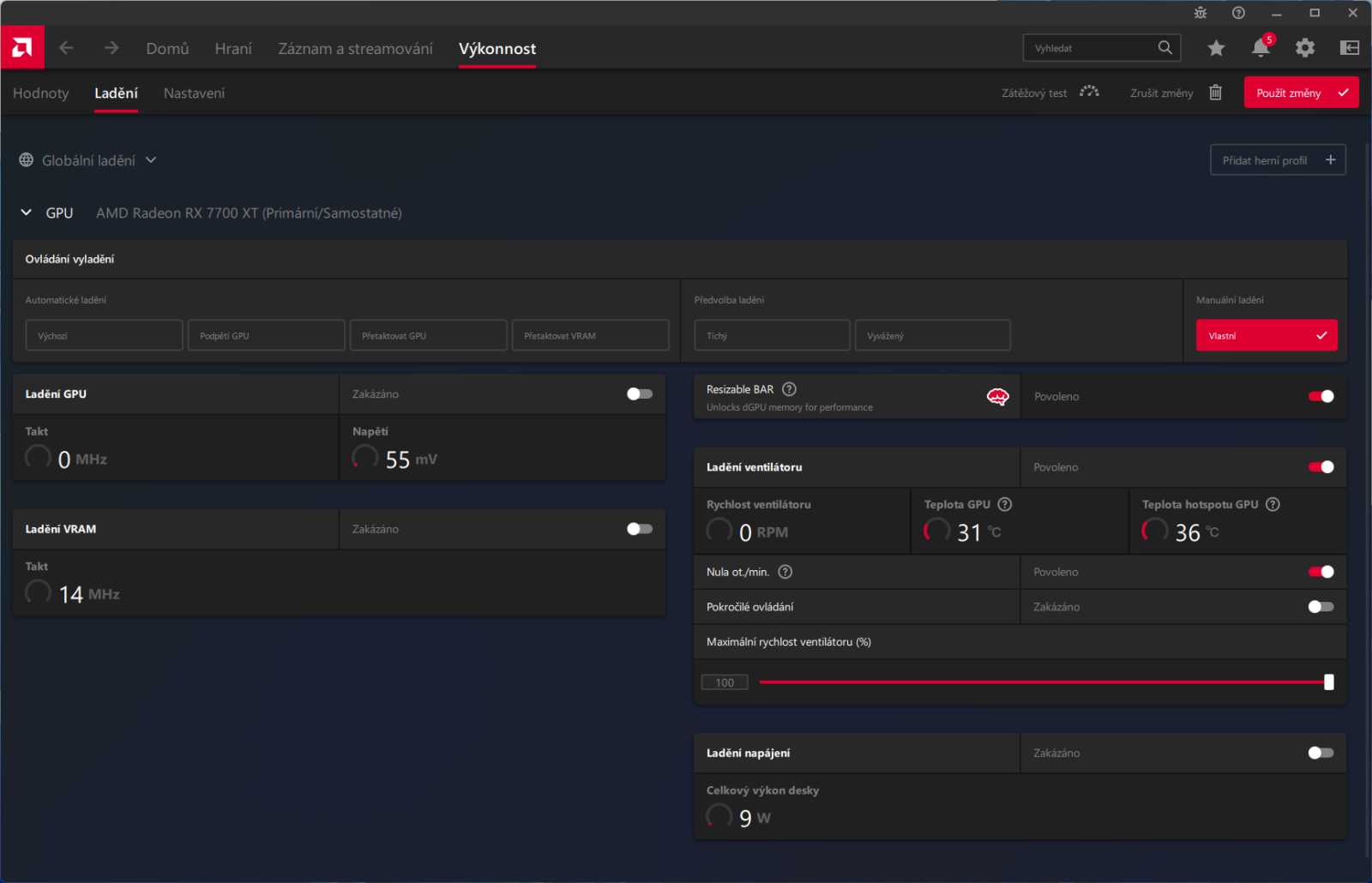
Task: Click Zrušit změny link
Action: pos(1161,93)
